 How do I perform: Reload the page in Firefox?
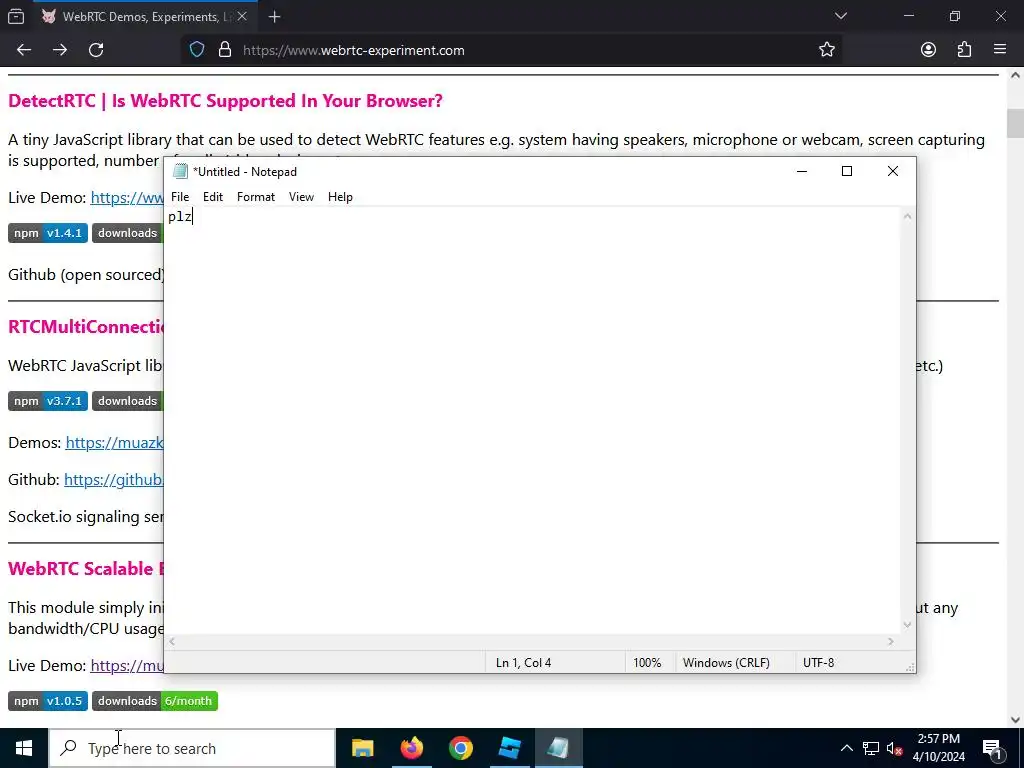point(96,50)
